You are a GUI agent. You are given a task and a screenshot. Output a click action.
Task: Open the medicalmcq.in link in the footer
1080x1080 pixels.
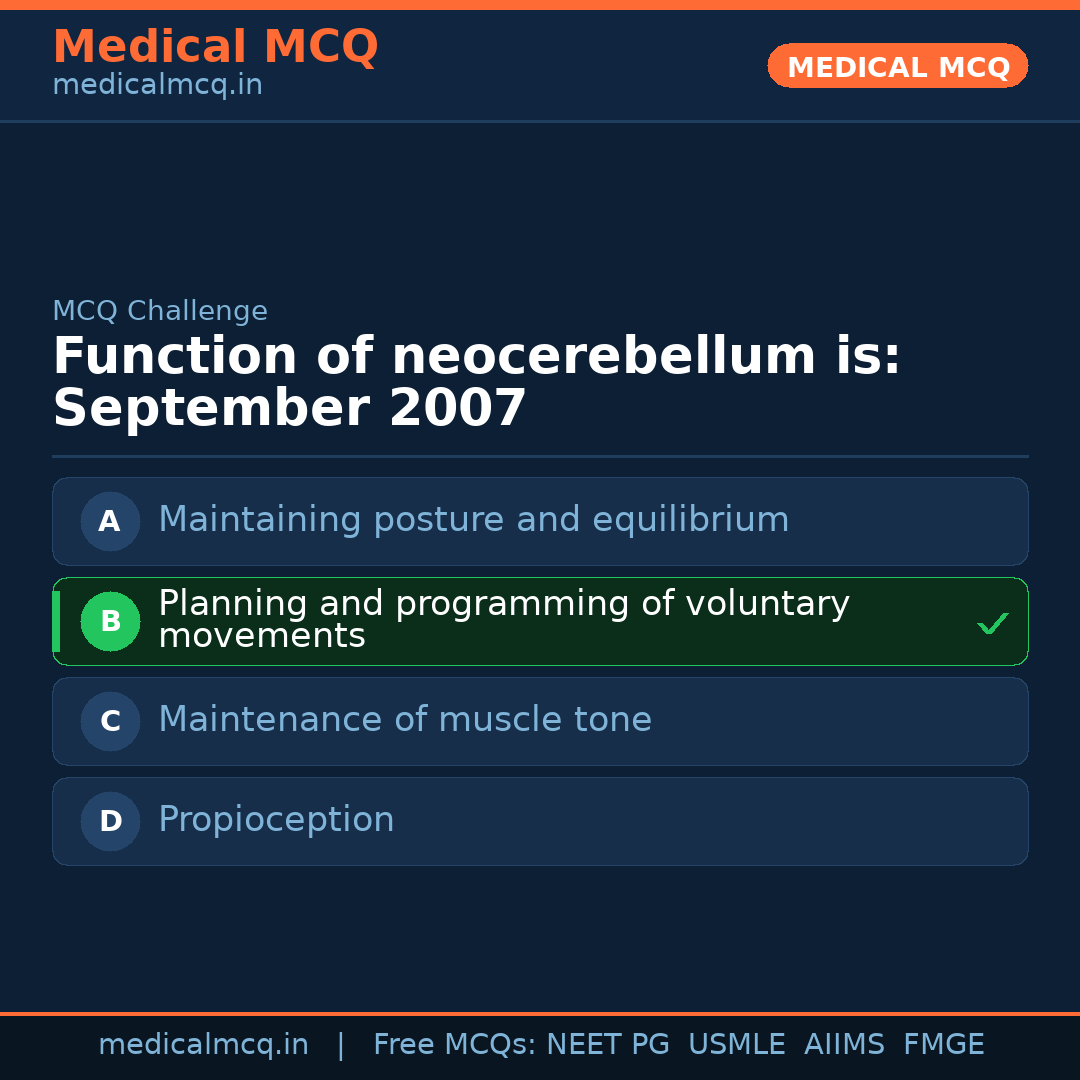(203, 1045)
